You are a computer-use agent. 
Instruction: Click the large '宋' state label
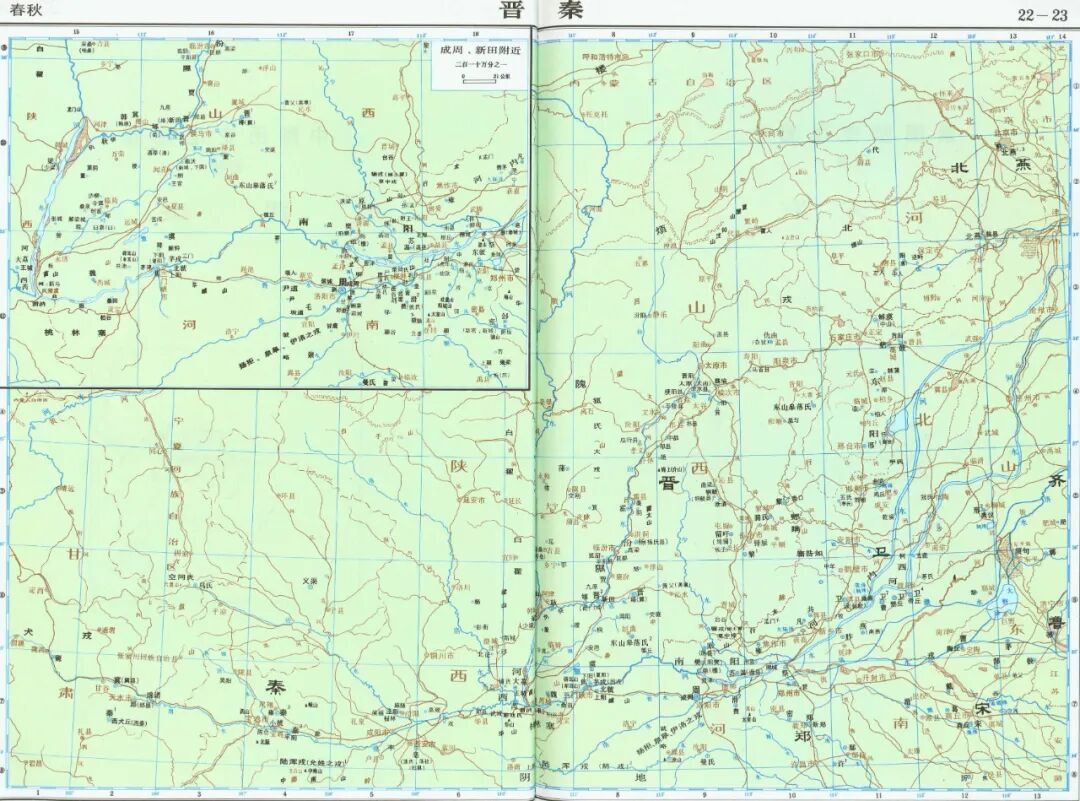tap(983, 707)
